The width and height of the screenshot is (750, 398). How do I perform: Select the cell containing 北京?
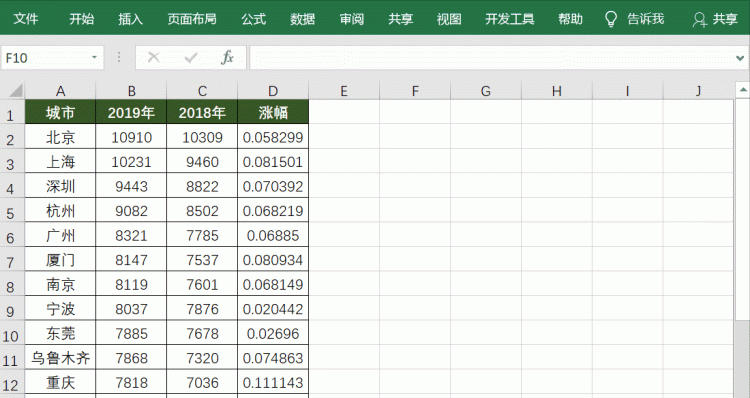(x=60, y=137)
